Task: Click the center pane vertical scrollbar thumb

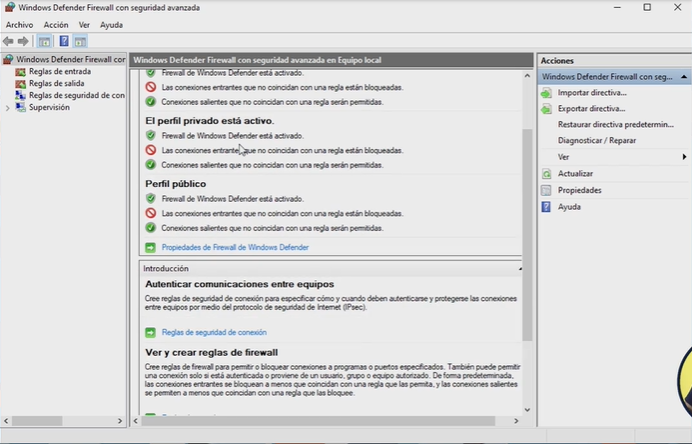Action: (x=527, y=234)
